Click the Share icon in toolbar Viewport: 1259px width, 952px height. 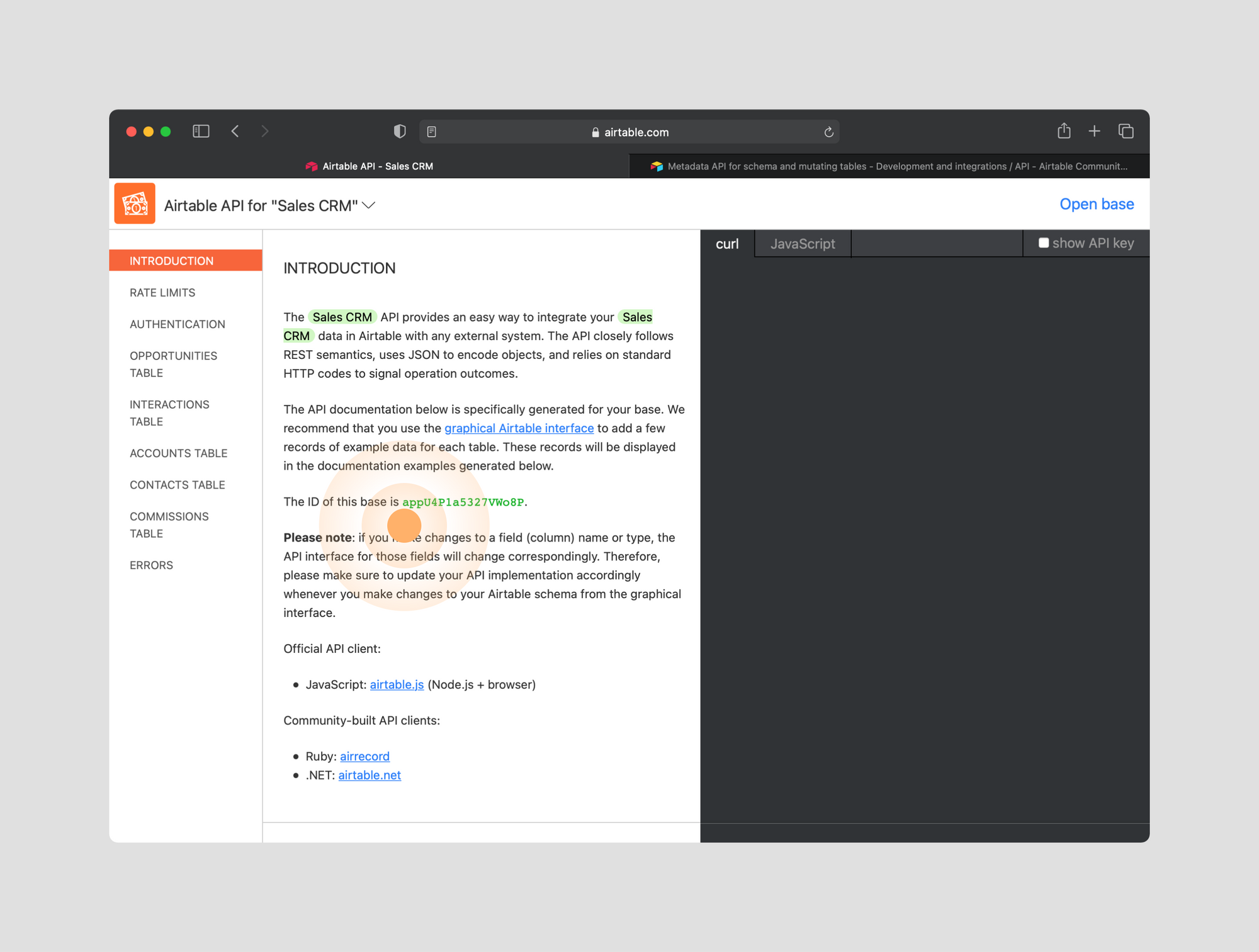click(1064, 131)
